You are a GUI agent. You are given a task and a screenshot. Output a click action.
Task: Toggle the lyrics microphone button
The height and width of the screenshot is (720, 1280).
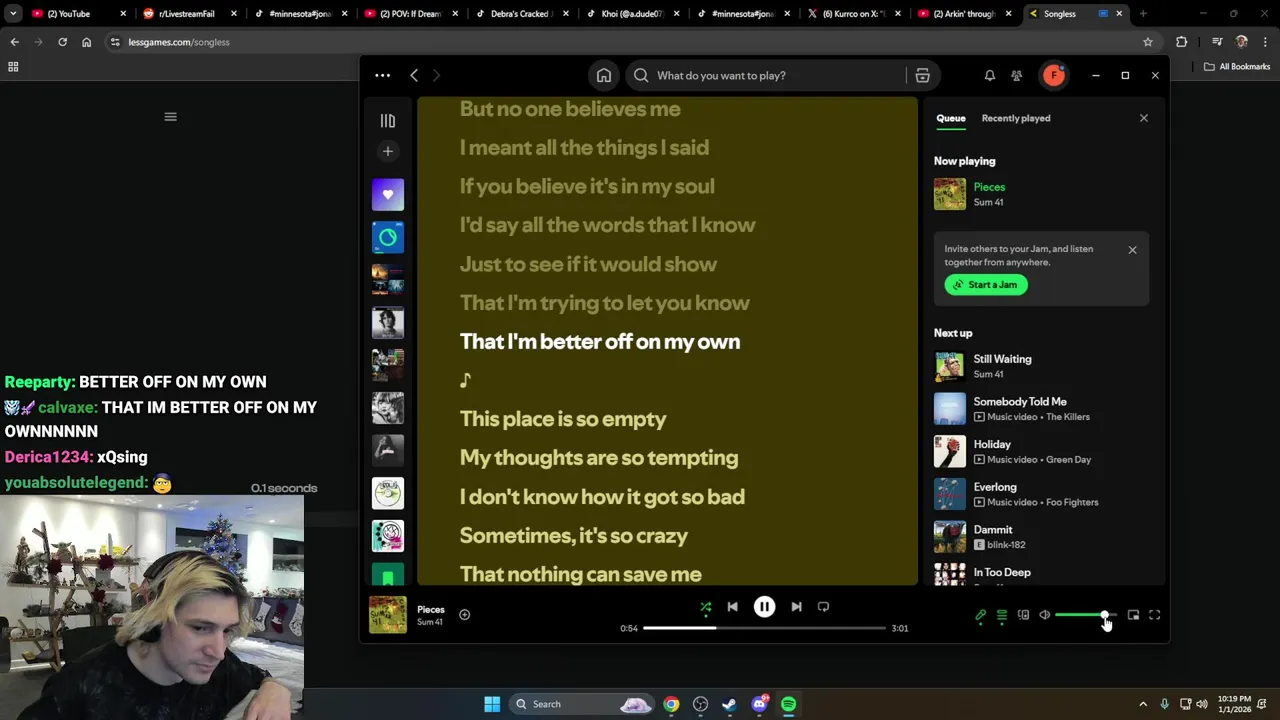[x=981, y=615]
